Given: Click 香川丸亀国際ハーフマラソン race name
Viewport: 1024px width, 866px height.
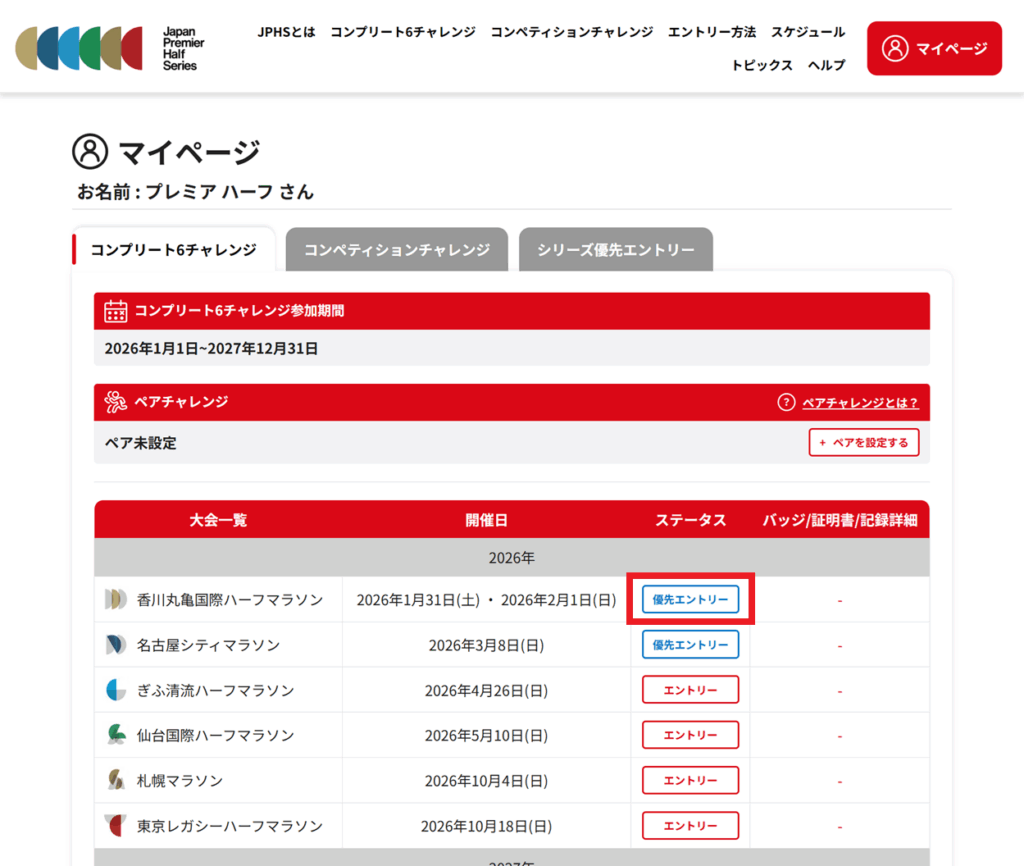Looking at the screenshot, I should (x=230, y=600).
